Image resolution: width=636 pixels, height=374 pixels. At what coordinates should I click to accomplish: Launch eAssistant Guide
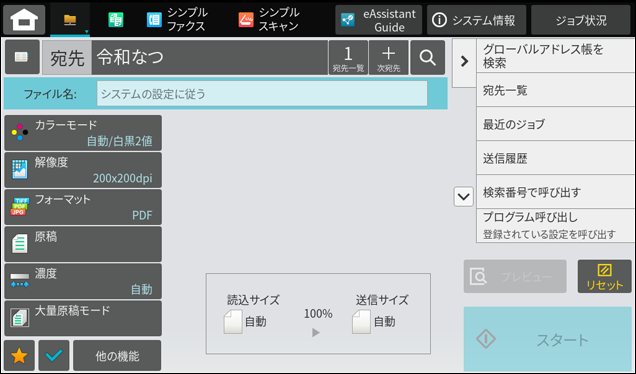(x=378, y=20)
